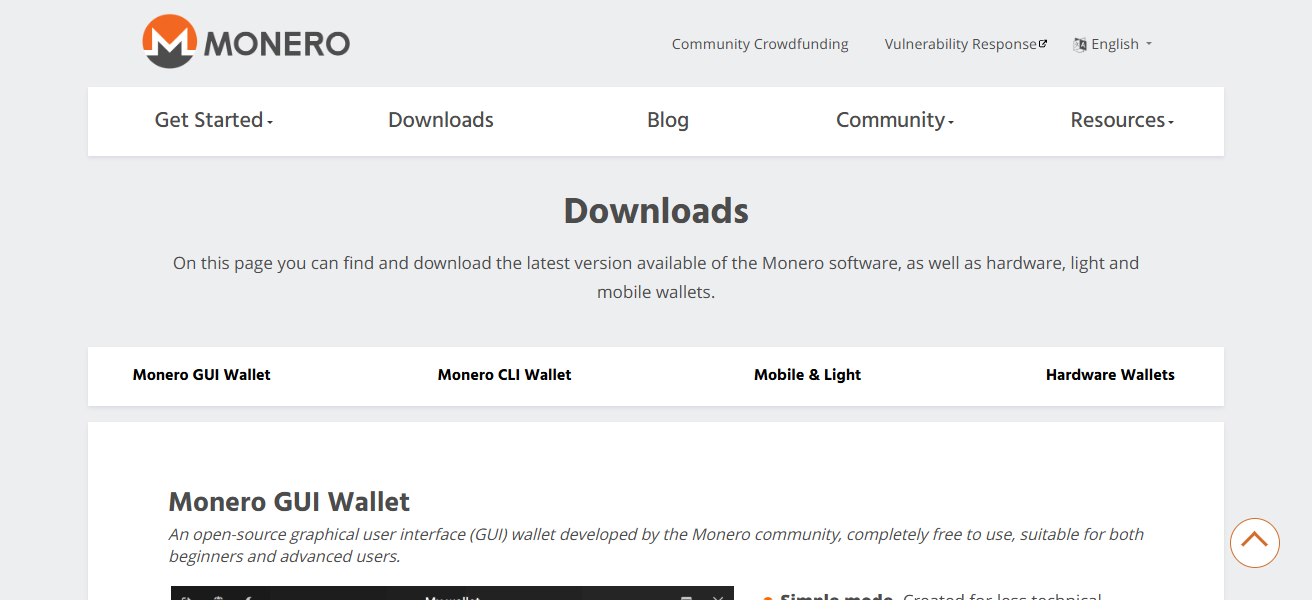Image resolution: width=1312 pixels, height=600 pixels.
Task: Click the intro paragraph about latest version
Action: [656, 278]
